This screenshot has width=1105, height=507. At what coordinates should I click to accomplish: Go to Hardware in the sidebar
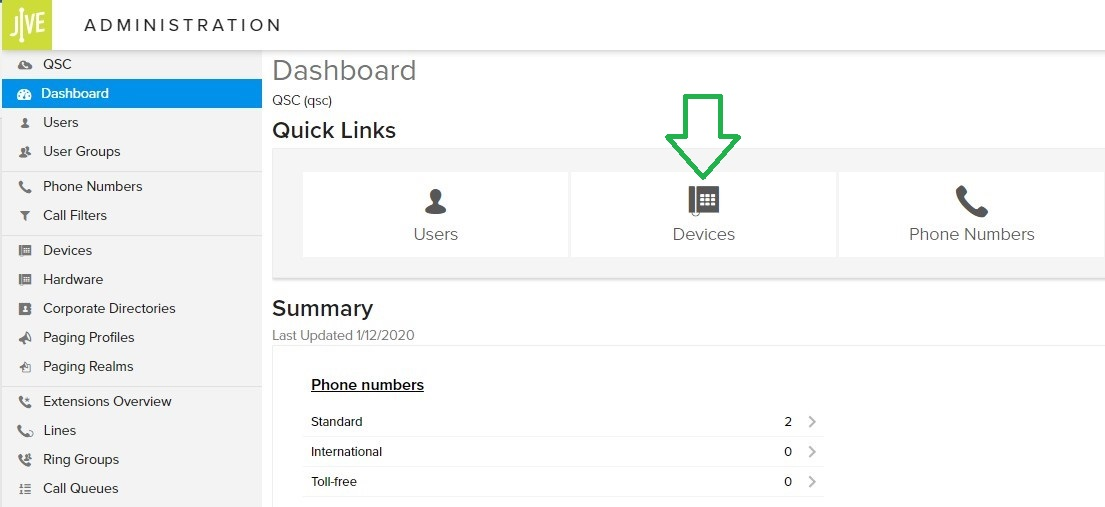(73, 279)
